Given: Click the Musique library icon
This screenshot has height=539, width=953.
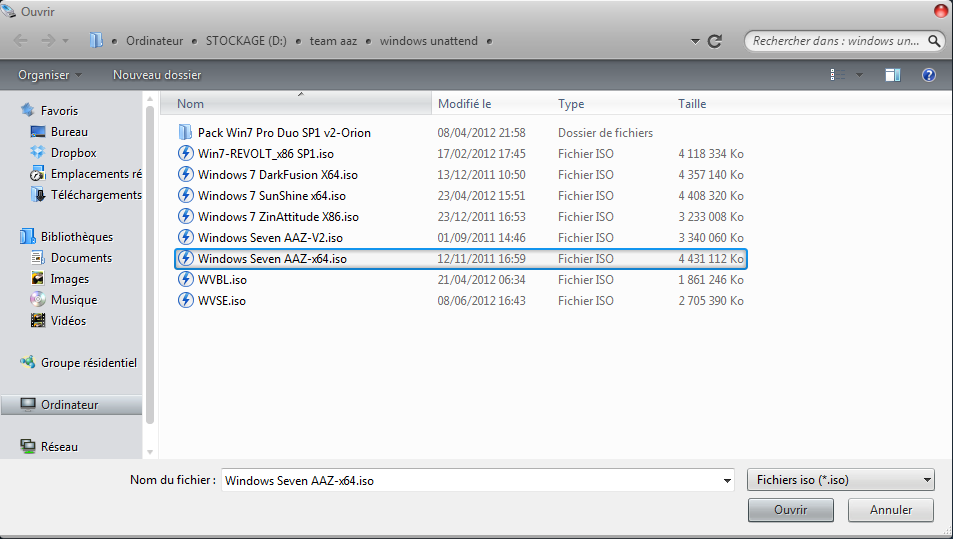Looking at the screenshot, I should coord(38,300).
